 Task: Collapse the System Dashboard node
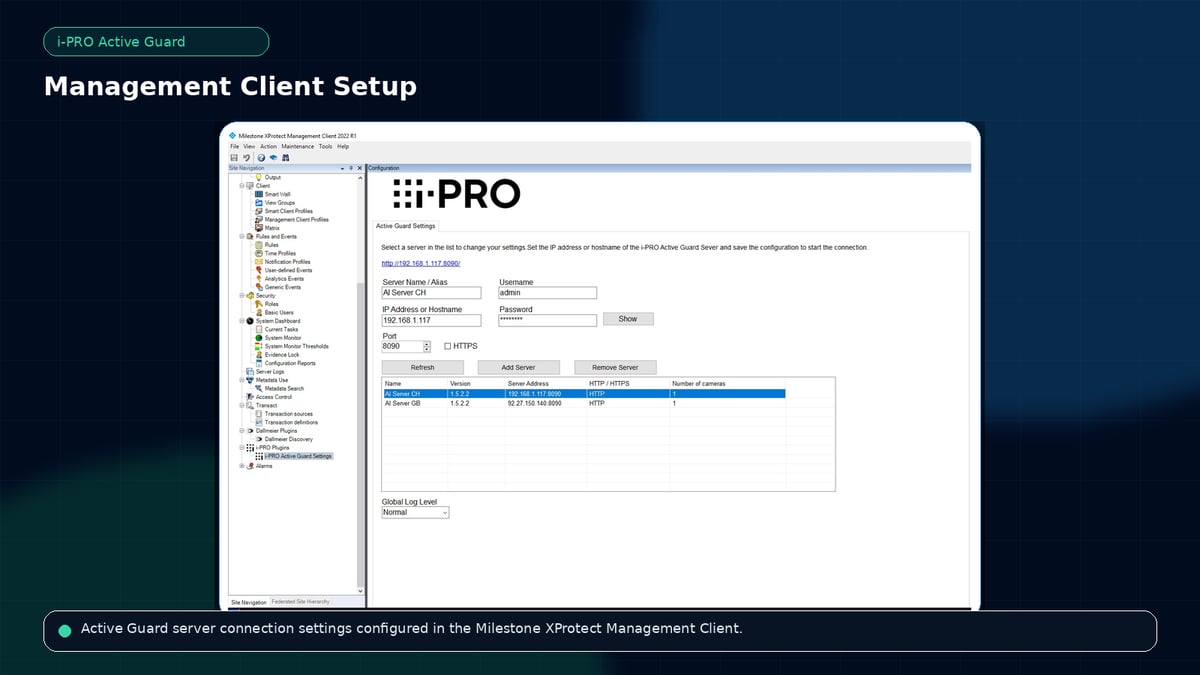(242, 321)
